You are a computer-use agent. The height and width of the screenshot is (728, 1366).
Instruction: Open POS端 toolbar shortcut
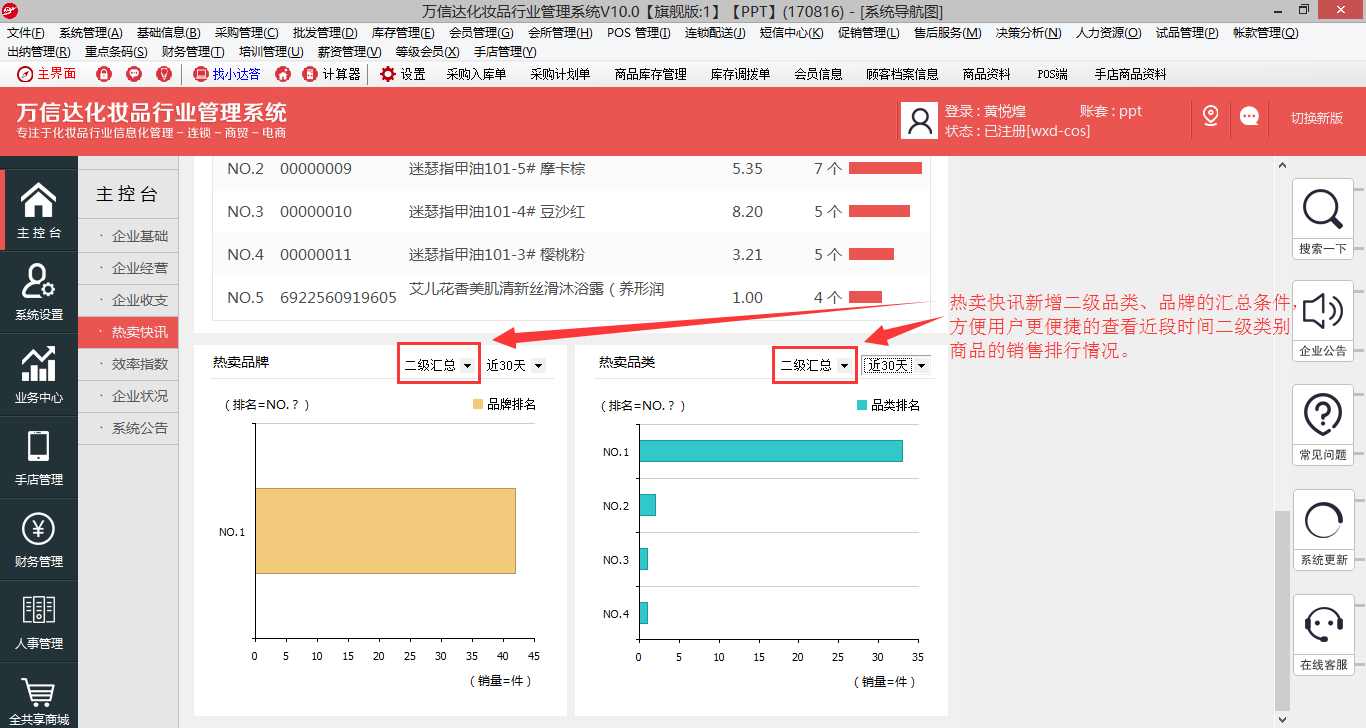pyautogui.click(x=1052, y=74)
